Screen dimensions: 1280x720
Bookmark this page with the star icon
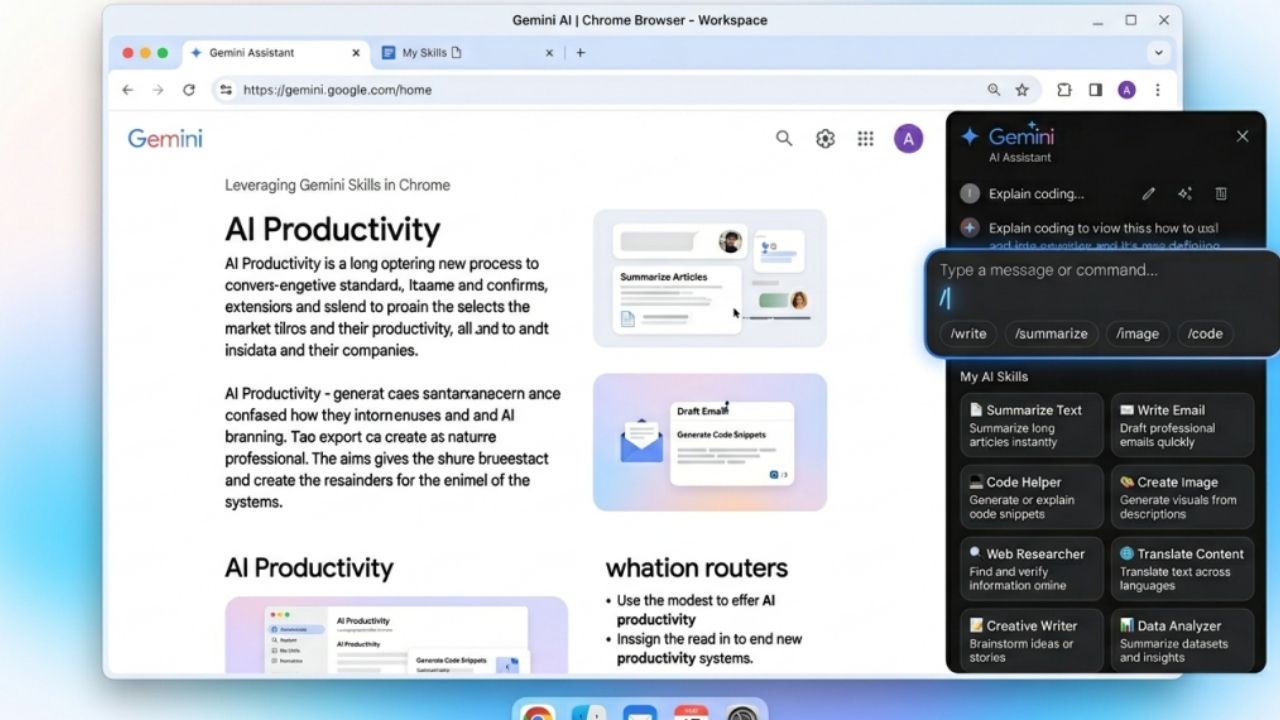point(1022,90)
